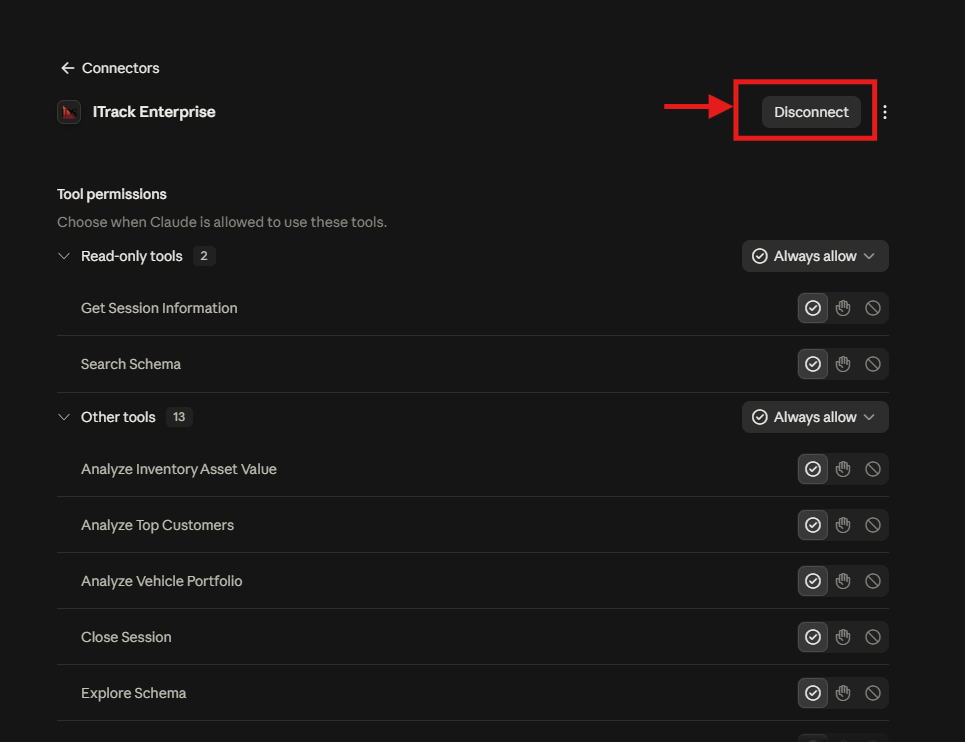Require approval for Explore Schema
This screenshot has width=965, height=742.
coord(843,693)
